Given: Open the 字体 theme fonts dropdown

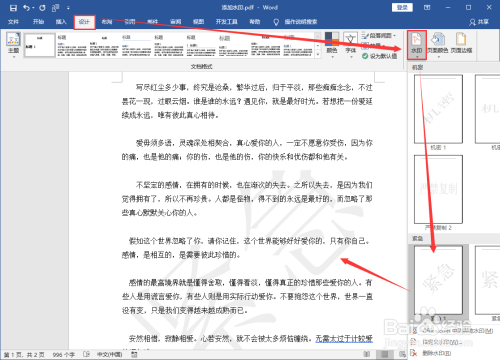Looking at the screenshot, I should click(x=350, y=45).
